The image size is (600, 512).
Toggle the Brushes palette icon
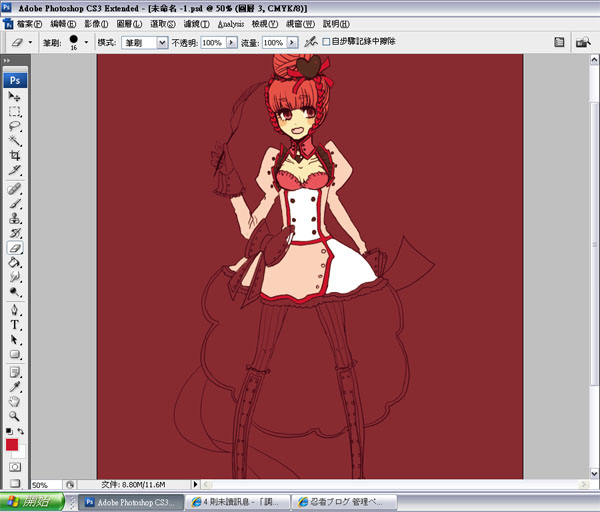tap(559, 42)
